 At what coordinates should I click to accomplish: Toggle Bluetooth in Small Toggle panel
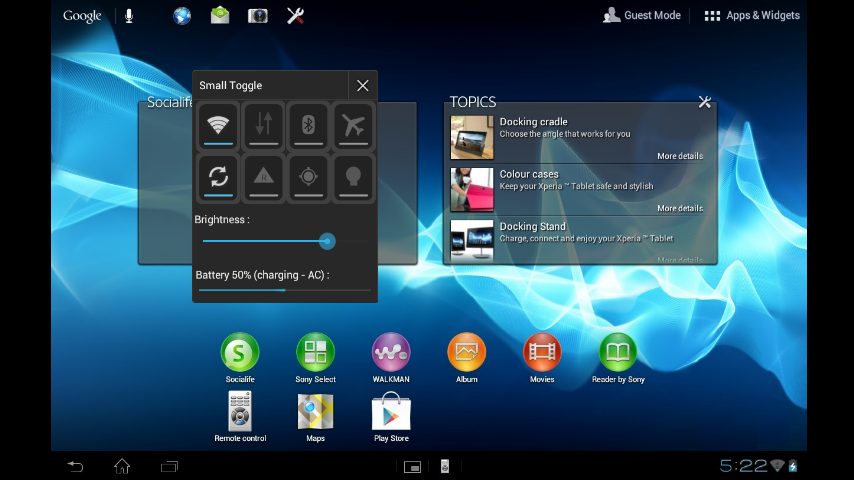308,126
